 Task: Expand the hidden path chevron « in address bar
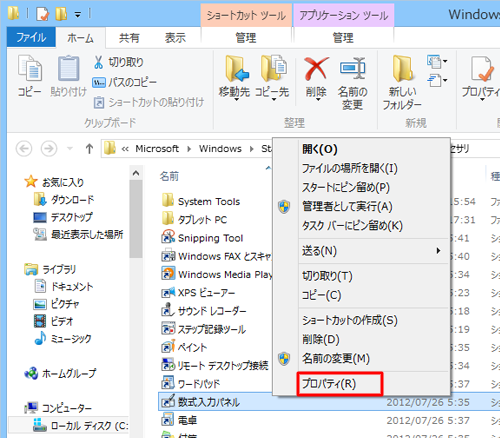pyautogui.click(x=125, y=149)
